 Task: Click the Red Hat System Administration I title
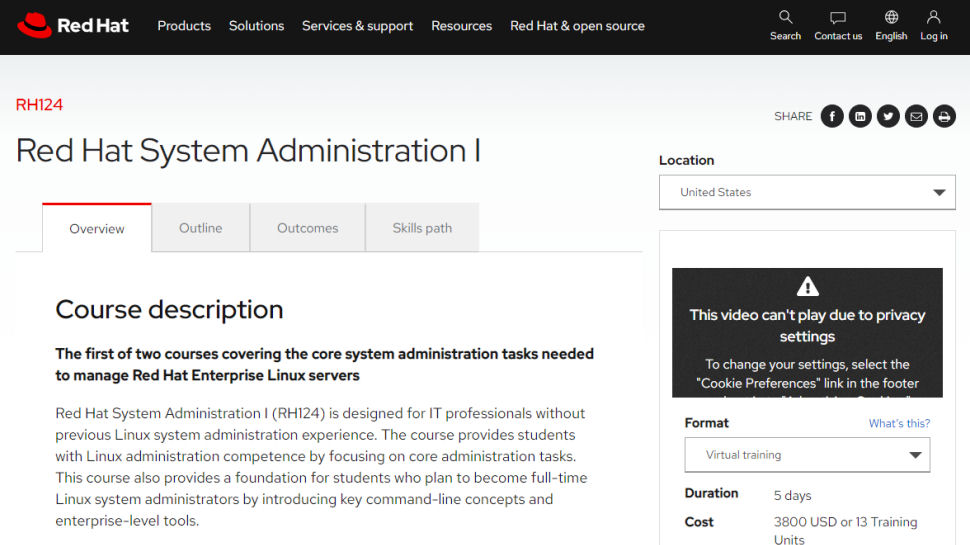point(248,151)
